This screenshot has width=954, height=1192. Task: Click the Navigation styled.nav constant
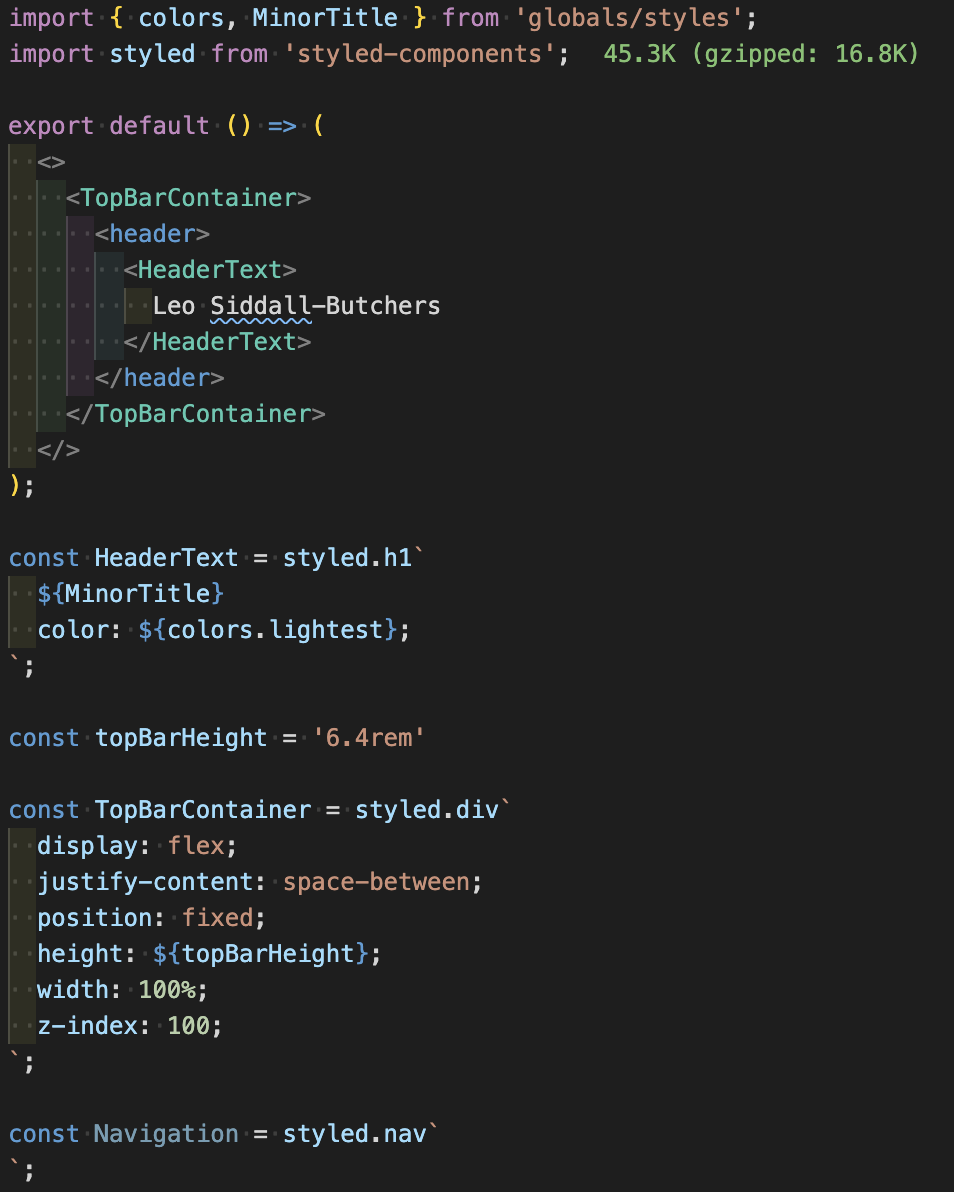pyautogui.click(x=165, y=1133)
